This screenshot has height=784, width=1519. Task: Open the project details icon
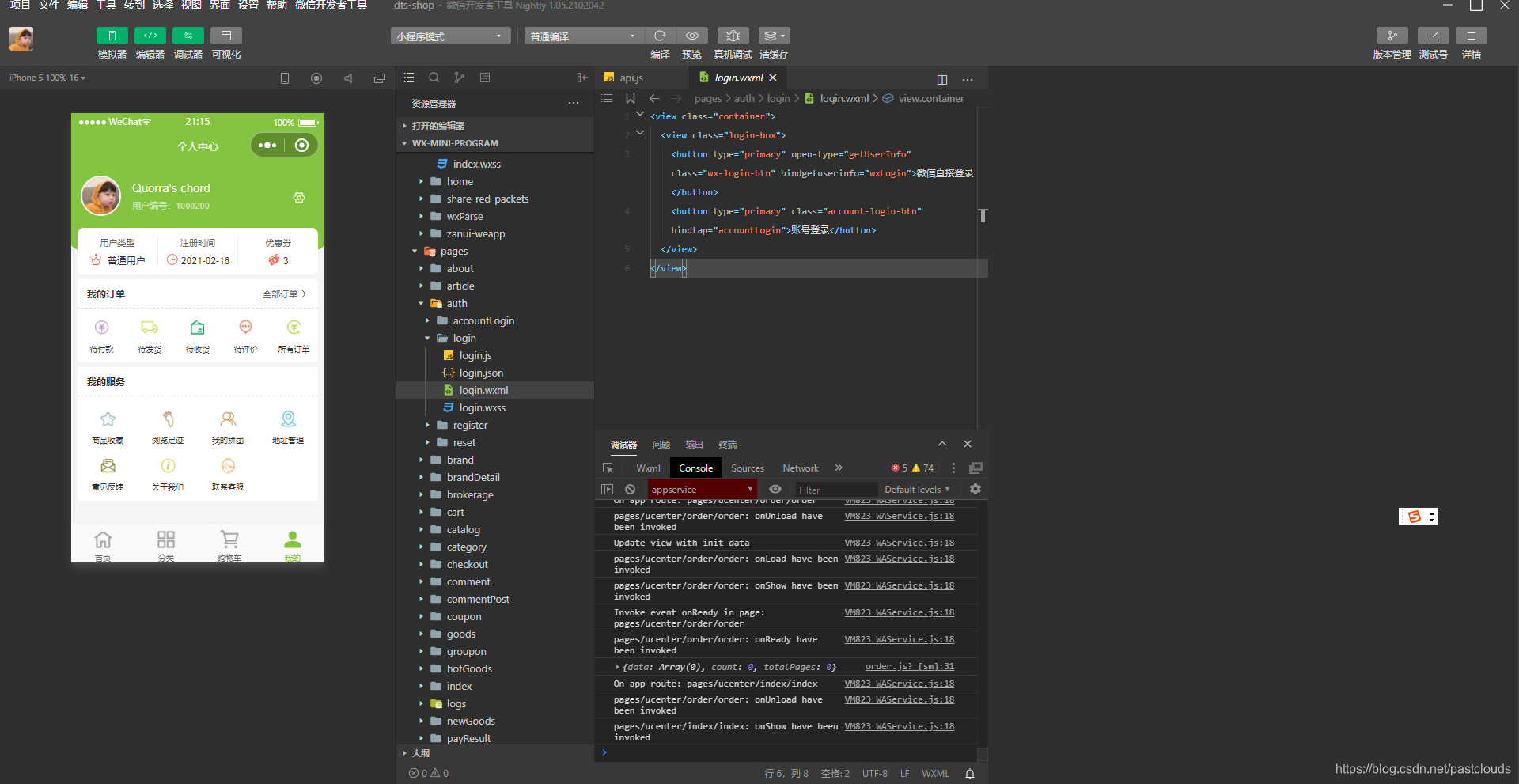pyautogui.click(x=1471, y=36)
